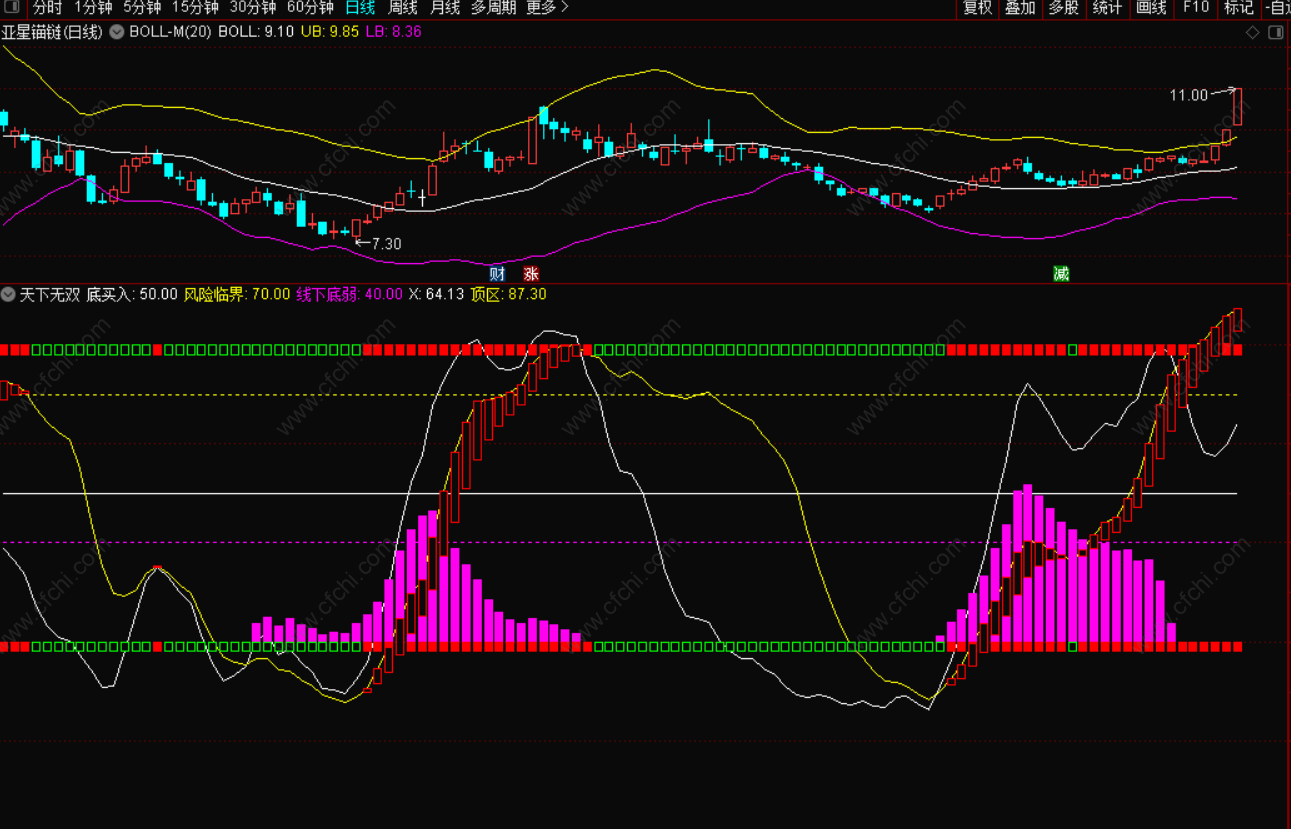Viewport: 1291px width, 829px height.
Task: Open the BOLL-M indicator dropdown arrow
Action: [117, 32]
